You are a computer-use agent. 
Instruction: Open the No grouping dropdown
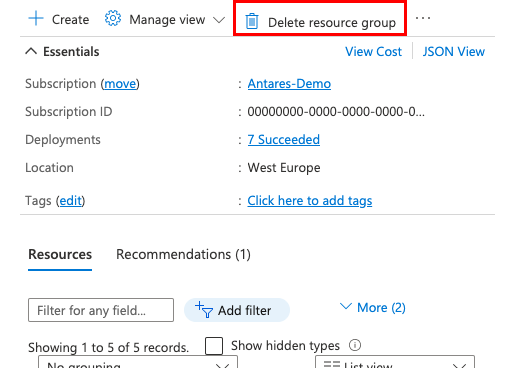138,362
